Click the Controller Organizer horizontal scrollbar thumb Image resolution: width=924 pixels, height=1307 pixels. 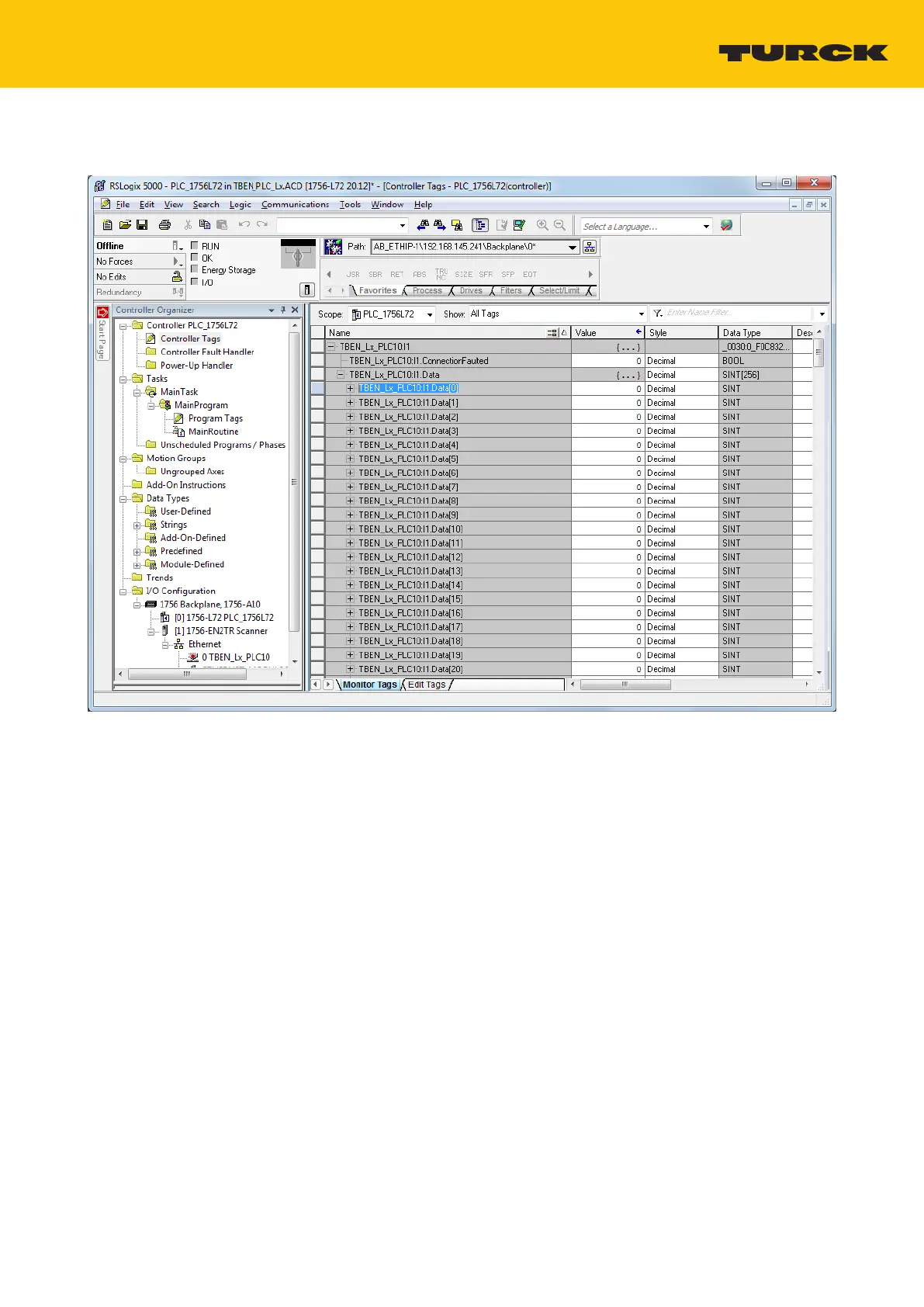click(x=187, y=674)
